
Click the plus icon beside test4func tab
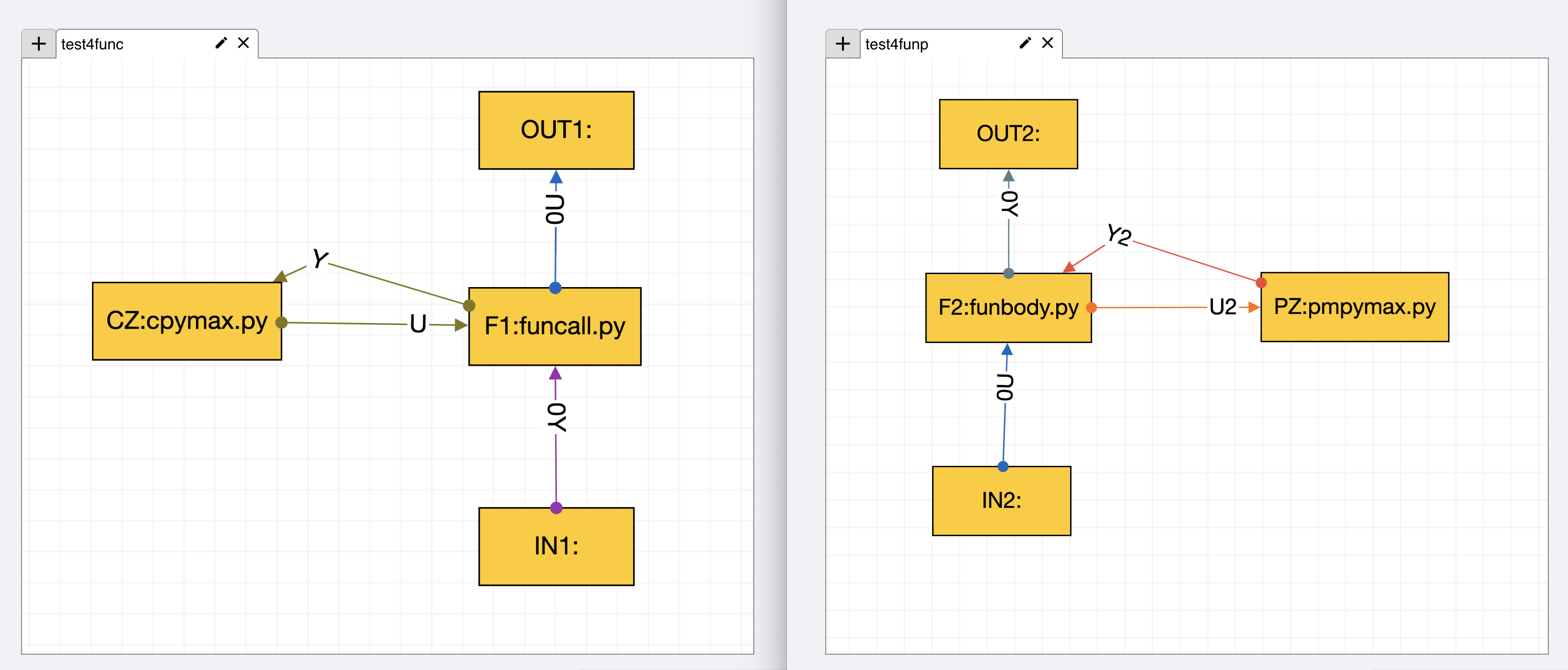point(38,44)
